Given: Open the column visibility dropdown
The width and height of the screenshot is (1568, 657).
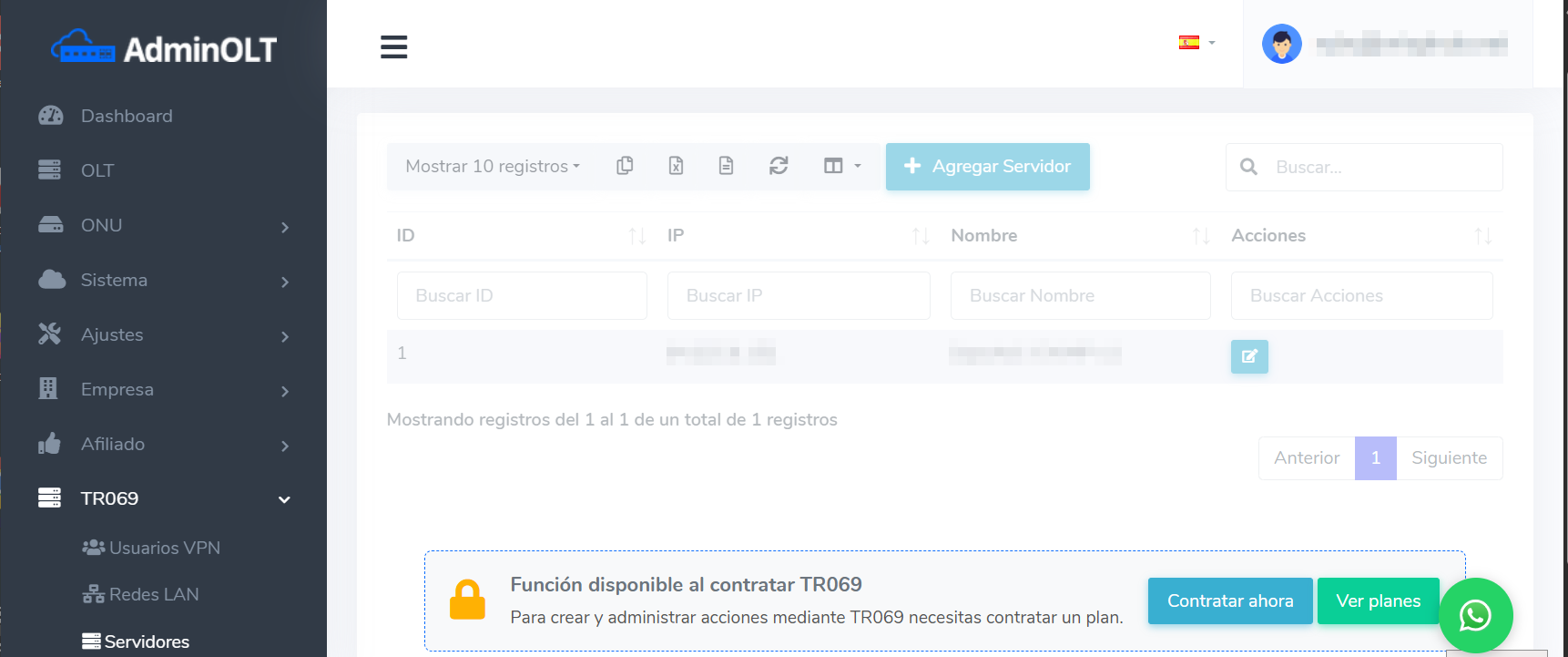Looking at the screenshot, I should click(x=841, y=166).
